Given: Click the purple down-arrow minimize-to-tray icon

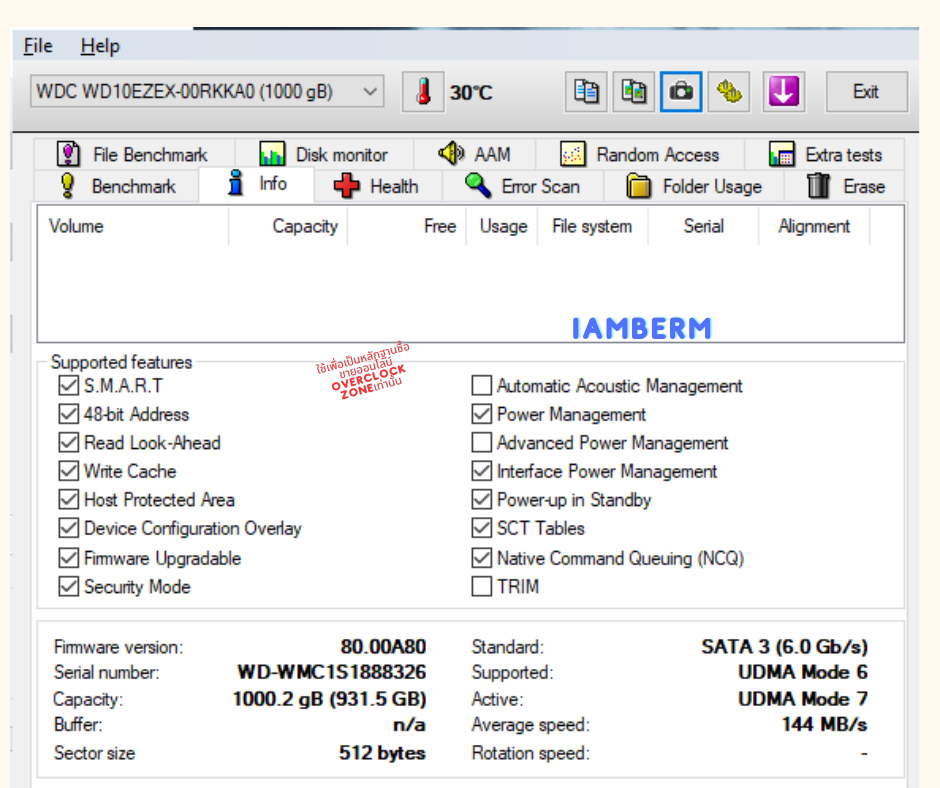Looking at the screenshot, I should [784, 92].
